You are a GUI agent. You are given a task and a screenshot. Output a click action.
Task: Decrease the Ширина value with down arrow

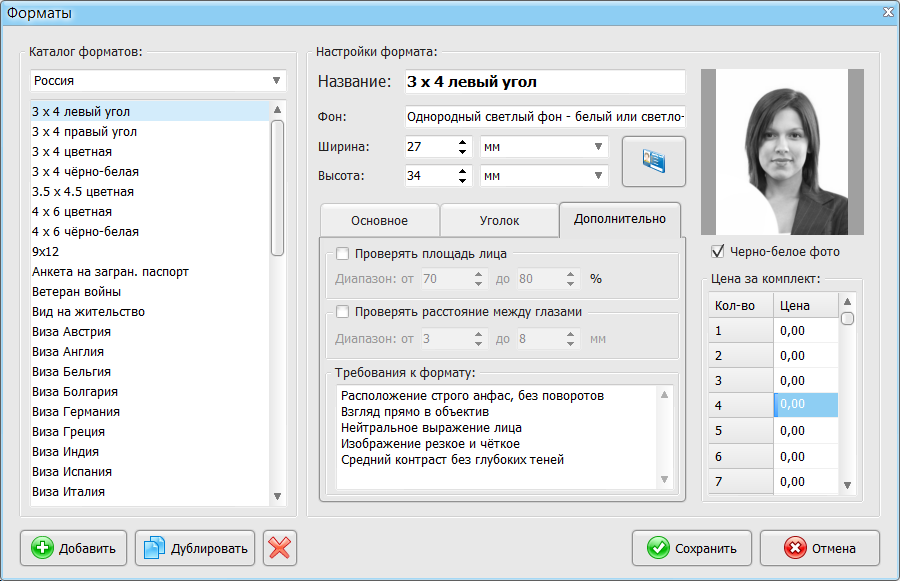[462, 152]
